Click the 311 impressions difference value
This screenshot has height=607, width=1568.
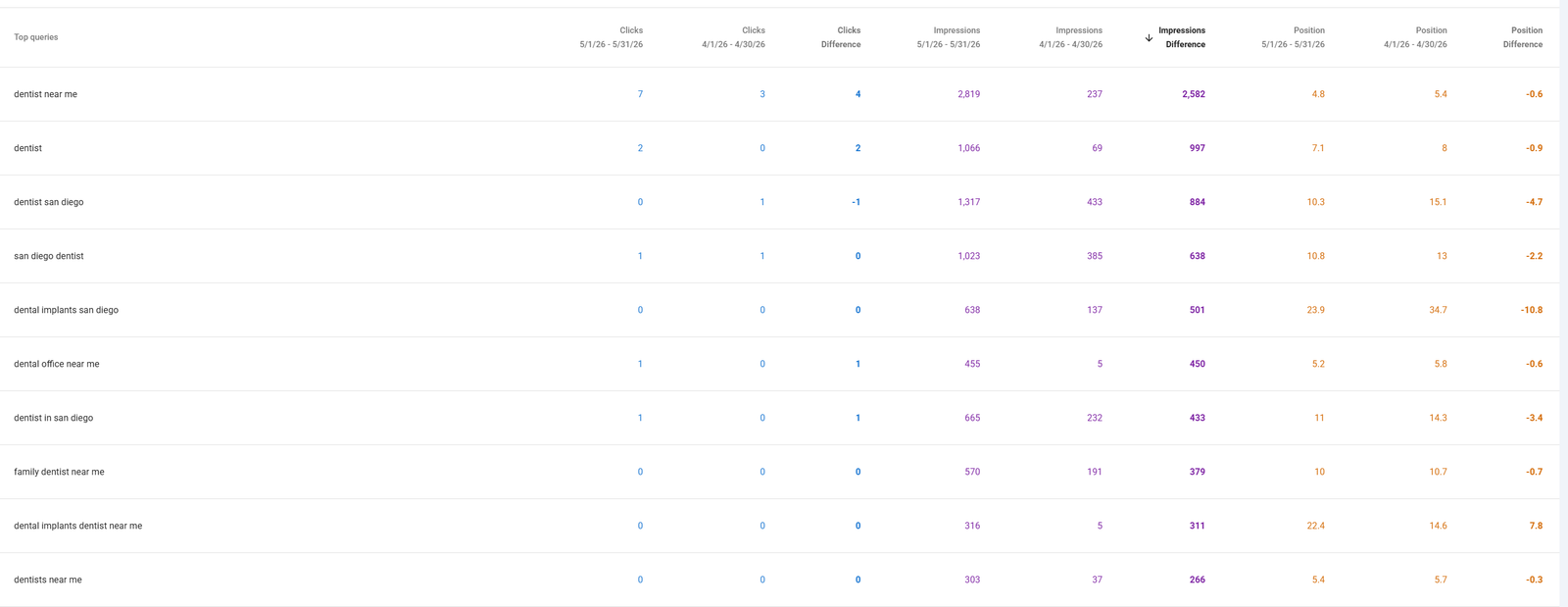1198,526
